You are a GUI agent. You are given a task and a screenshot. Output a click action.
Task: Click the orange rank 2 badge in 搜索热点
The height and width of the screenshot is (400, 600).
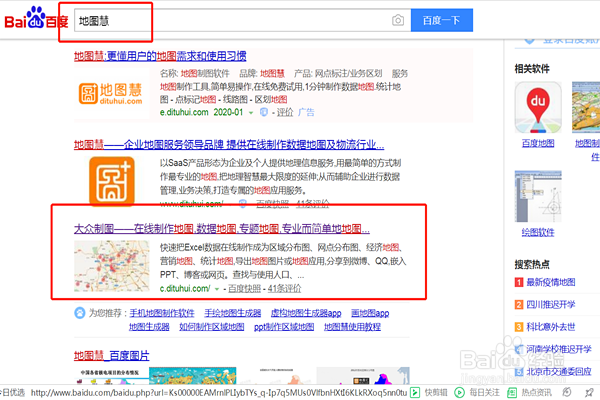coord(519,305)
